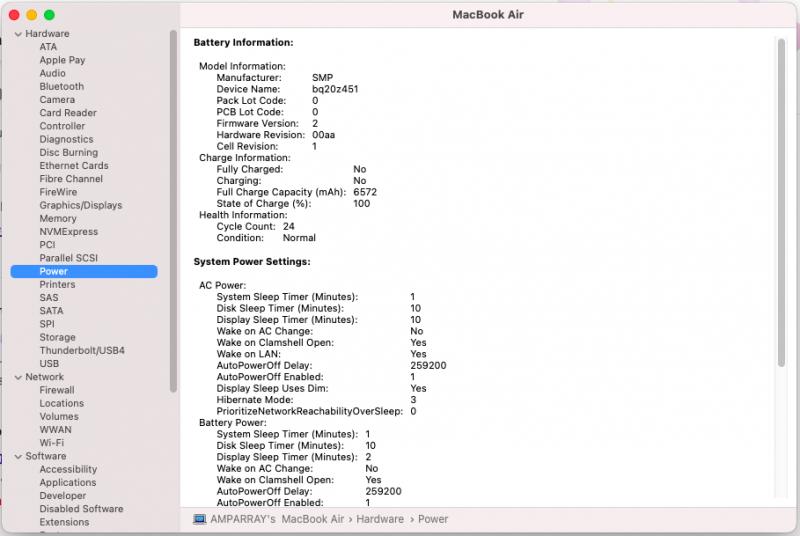Select SAS in the sidebar
Screen dimensions: 800x536
(x=48, y=298)
